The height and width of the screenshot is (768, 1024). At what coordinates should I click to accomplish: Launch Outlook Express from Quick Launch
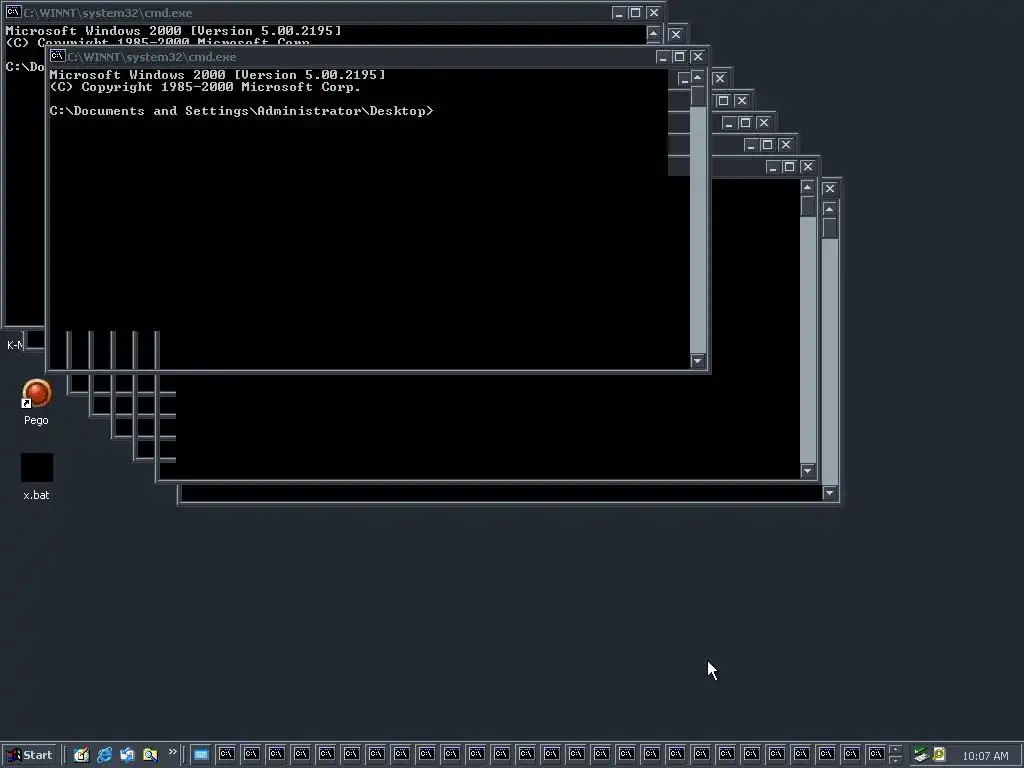pos(127,755)
